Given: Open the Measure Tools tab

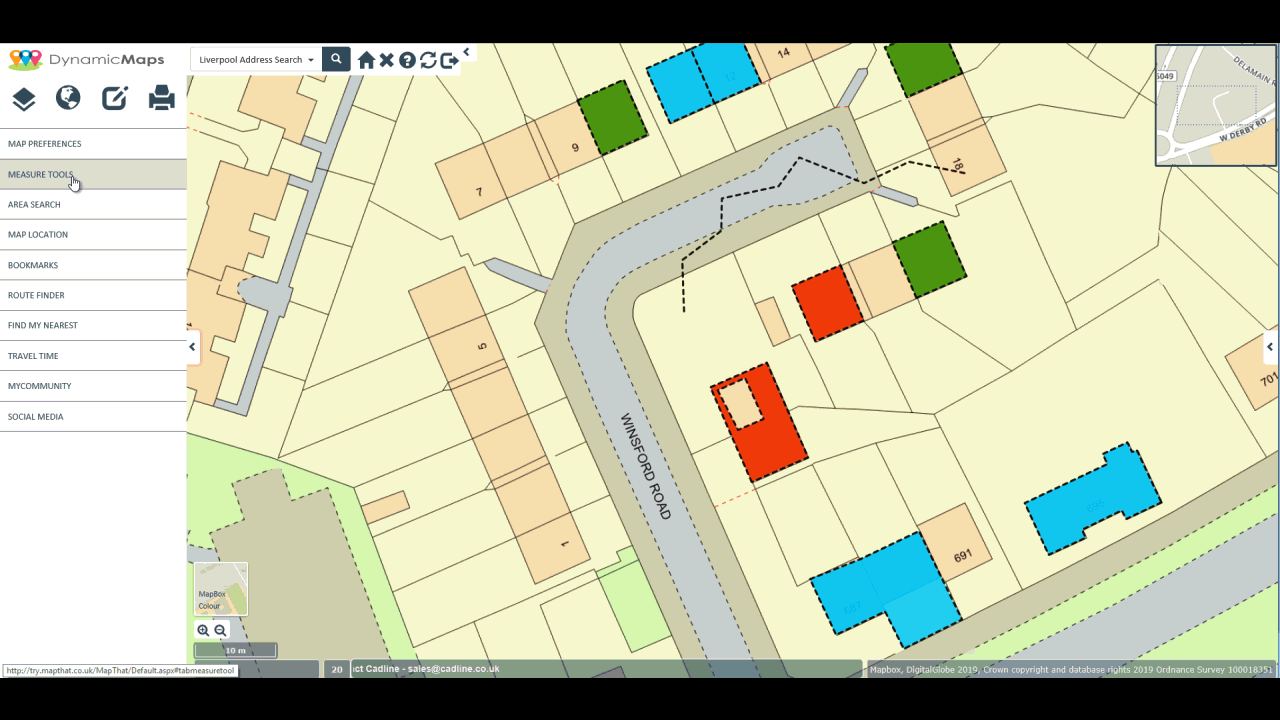Looking at the screenshot, I should [93, 174].
